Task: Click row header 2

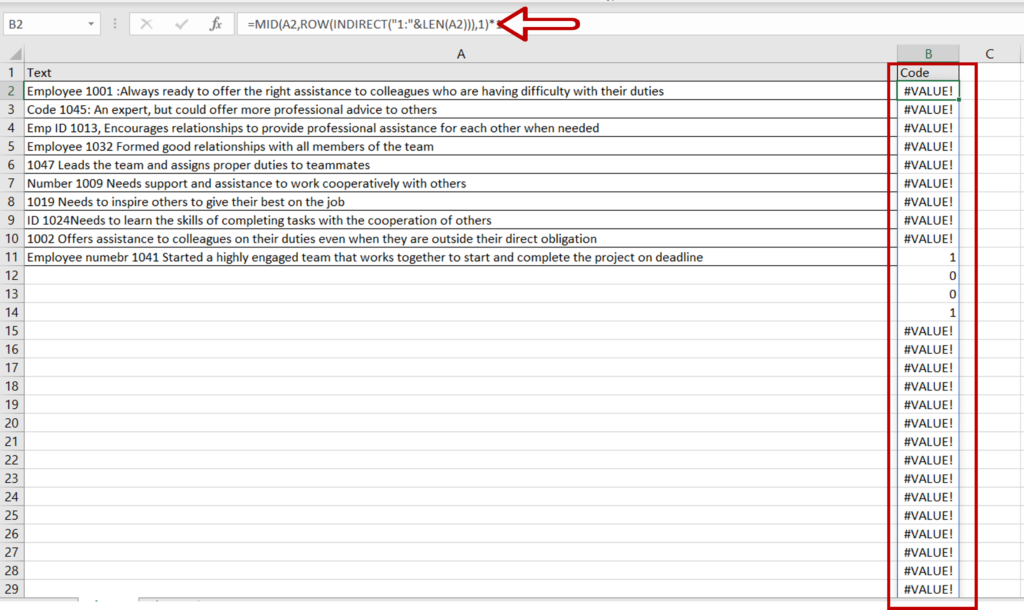Action: pos(11,90)
